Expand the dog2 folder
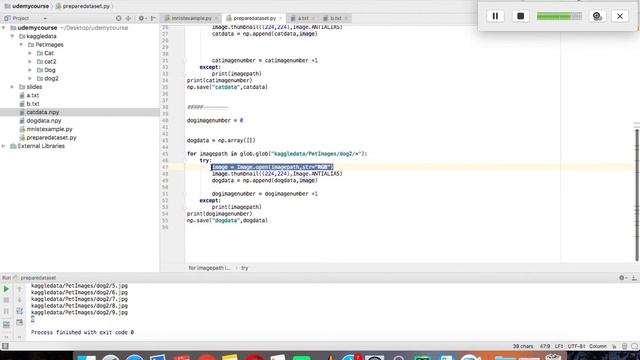The image size is (640, 360). (x=30, y=78)
